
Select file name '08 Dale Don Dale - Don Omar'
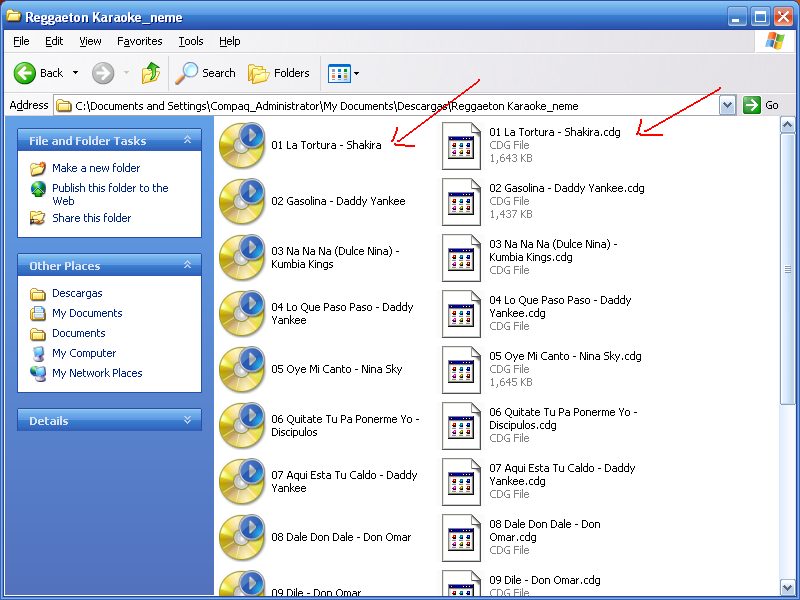[341, 537]
